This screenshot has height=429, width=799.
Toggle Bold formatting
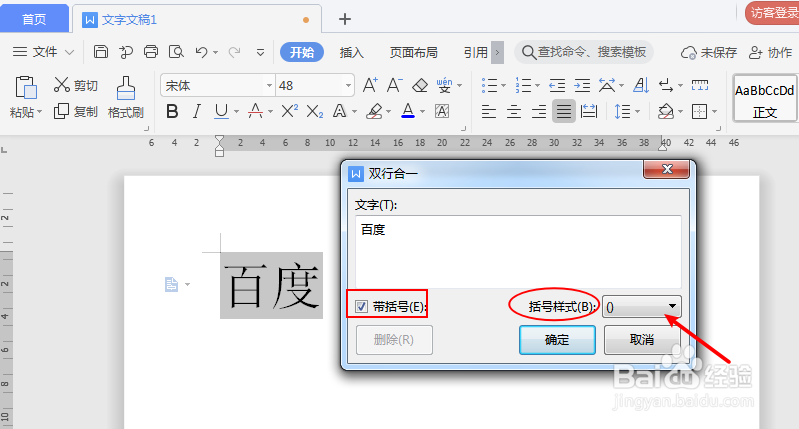pyautogui.click(x=172, y=111)
